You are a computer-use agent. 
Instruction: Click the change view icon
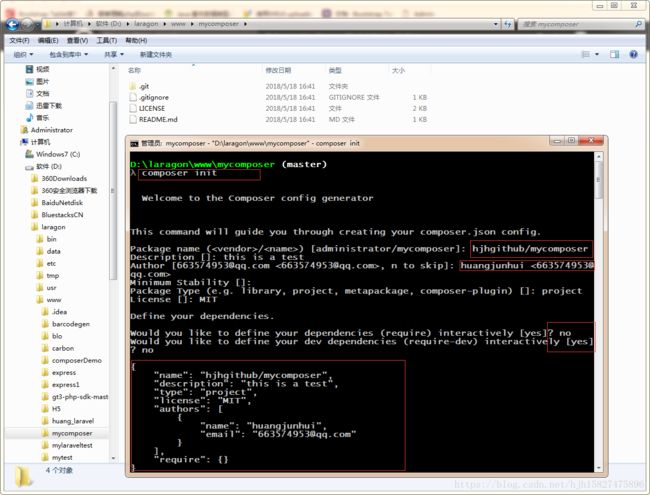tap(586, 54)
